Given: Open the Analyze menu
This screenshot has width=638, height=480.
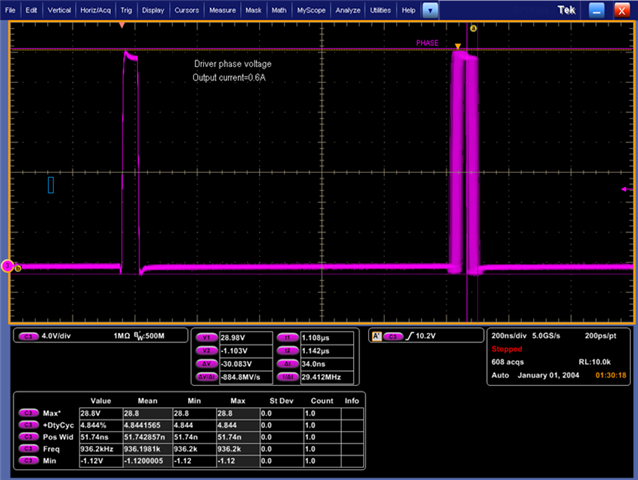Looking at the screenshot, I should (x=348, y=10).
